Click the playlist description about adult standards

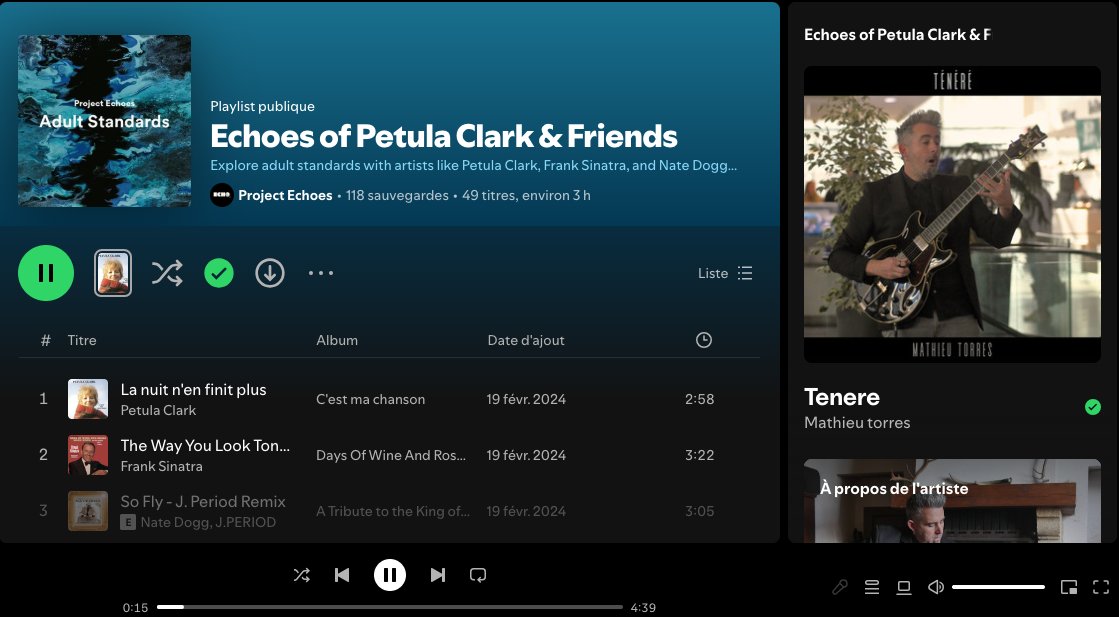[473, 165]
